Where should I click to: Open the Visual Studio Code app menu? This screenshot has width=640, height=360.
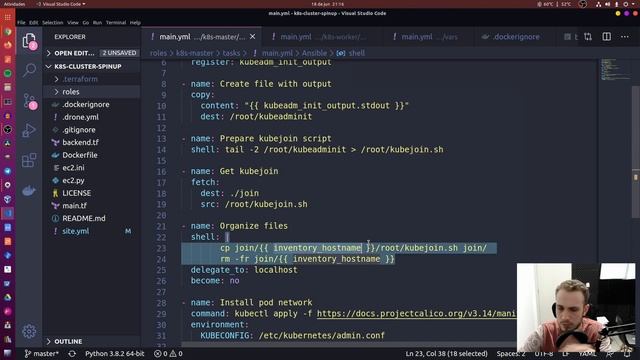[x=61, y=4]
